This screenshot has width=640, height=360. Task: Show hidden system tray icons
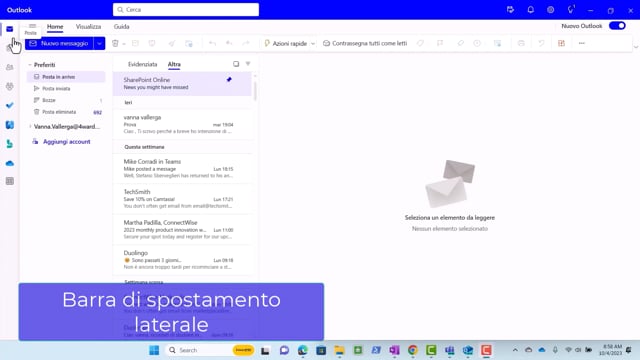515,350
